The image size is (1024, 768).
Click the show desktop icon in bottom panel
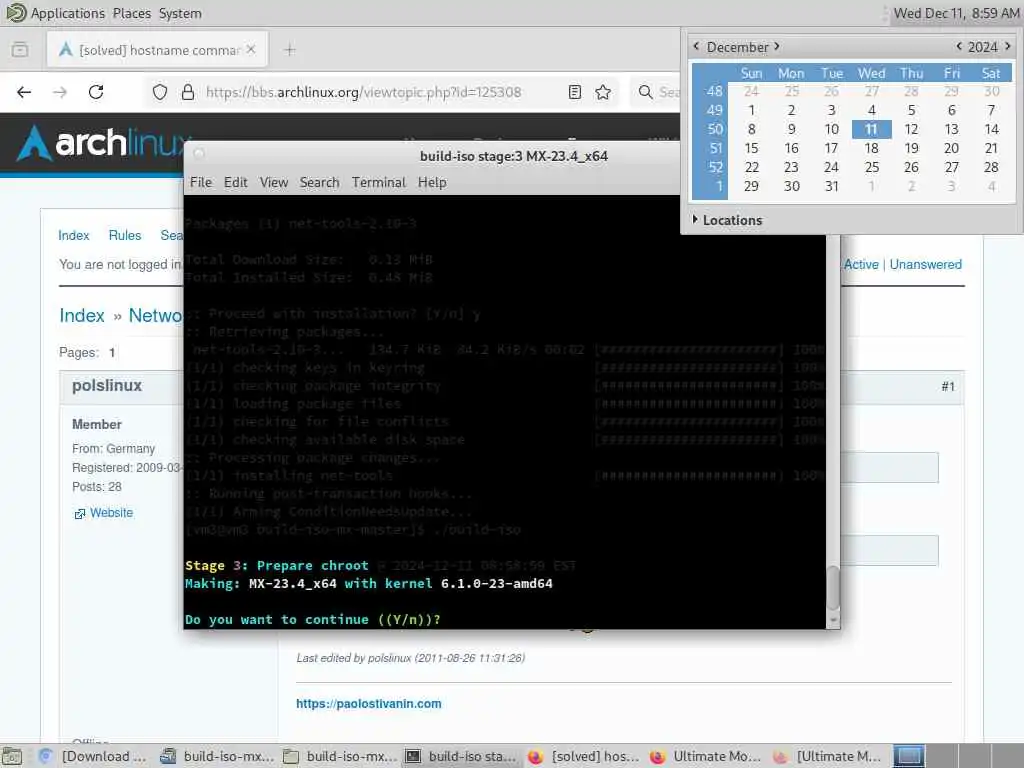tap(12, 756)
